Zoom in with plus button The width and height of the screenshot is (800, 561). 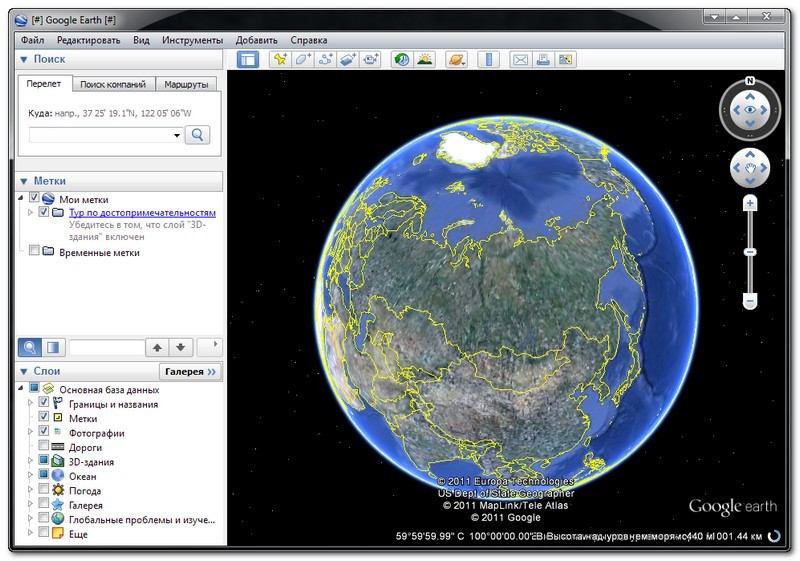(x=749, y=204)
